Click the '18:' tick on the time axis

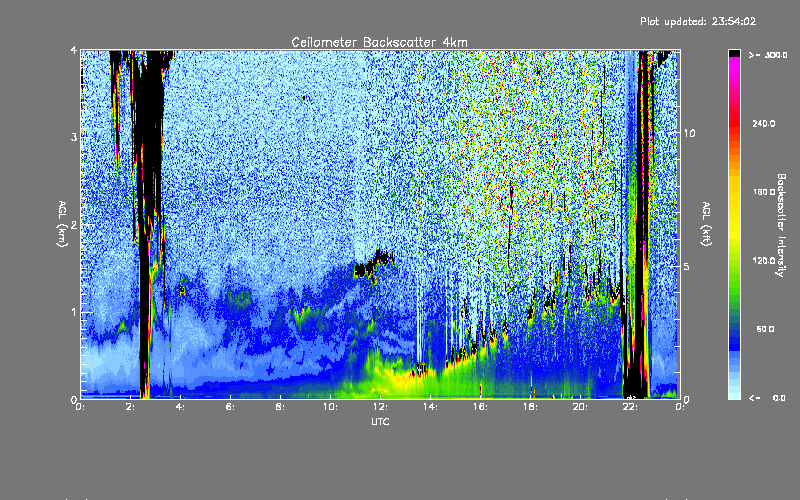[x=530, y=407]
